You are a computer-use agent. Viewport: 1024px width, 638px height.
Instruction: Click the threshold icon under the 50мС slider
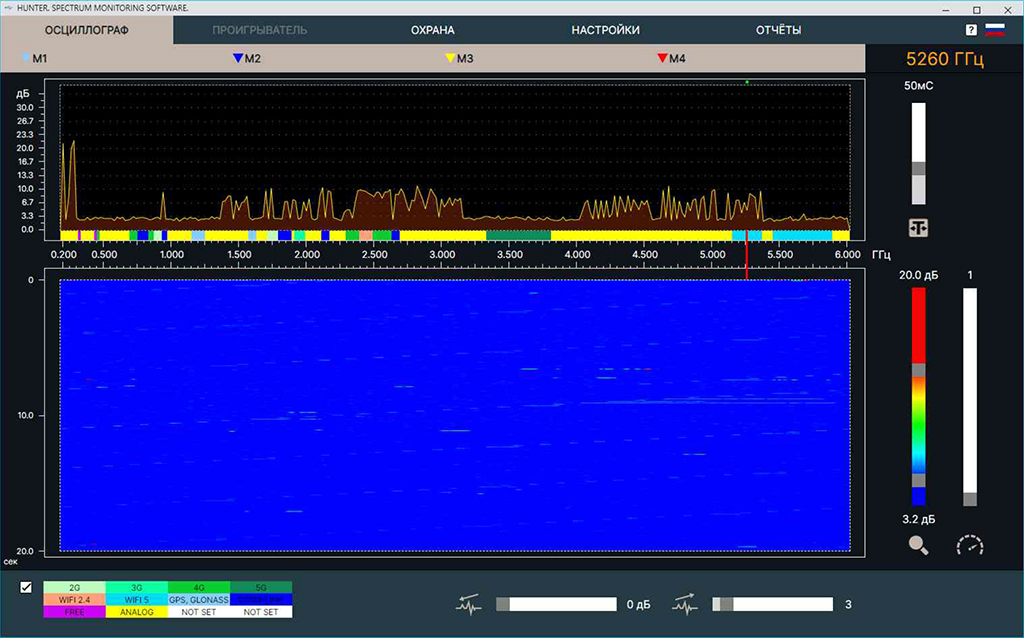918,227
